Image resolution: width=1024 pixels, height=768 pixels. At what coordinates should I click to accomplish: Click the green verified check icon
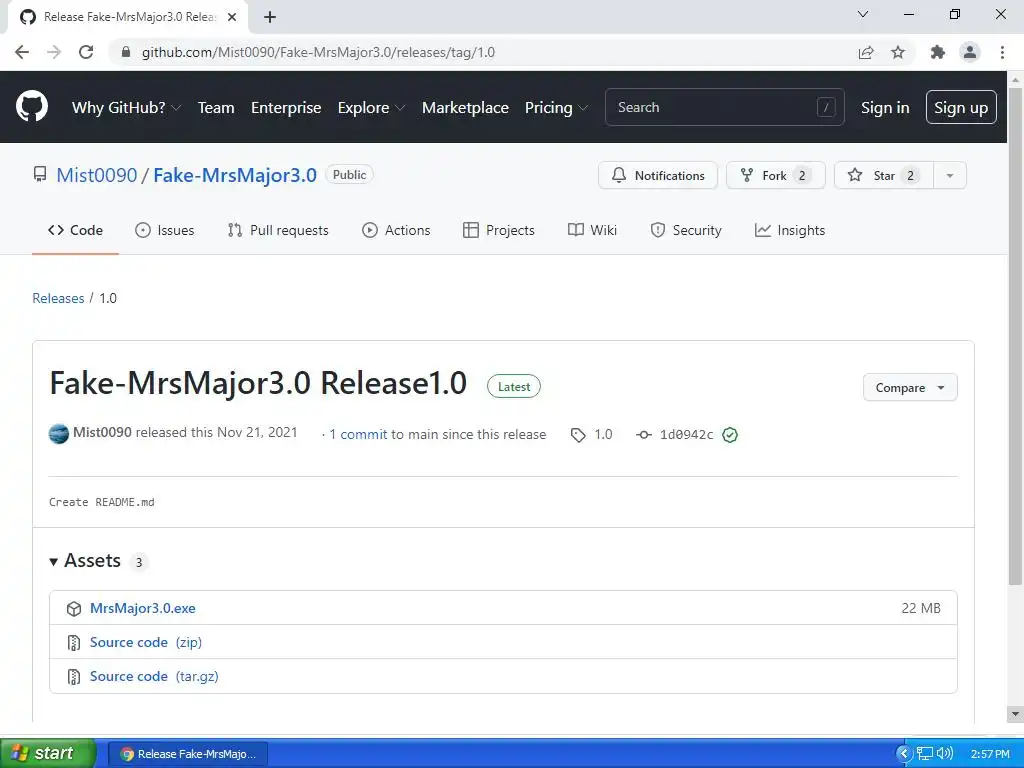click(x=730, y=435)
